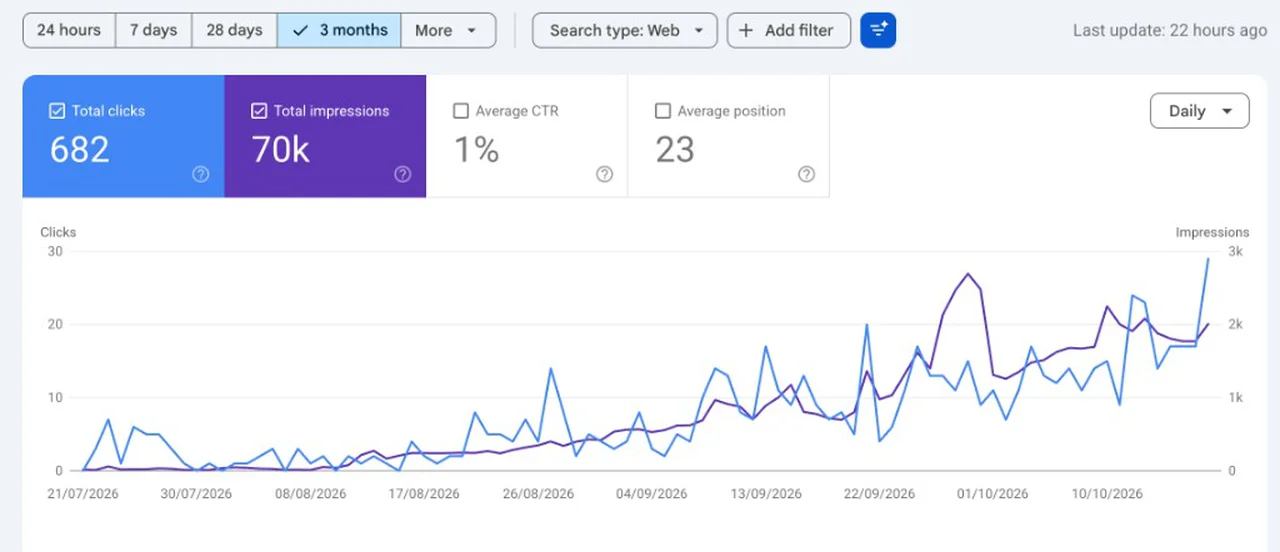The height and width of the screenshot is (552, 1280).
Task: Click the 30/07/2026 date label
Action: click(198, 494)
